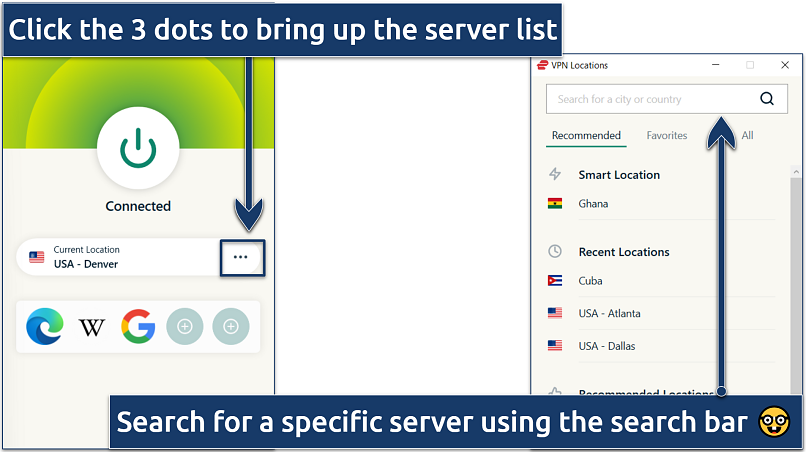Click the Ghana flag icon
The image size is (806, 452).
click(x=555, y=204)
